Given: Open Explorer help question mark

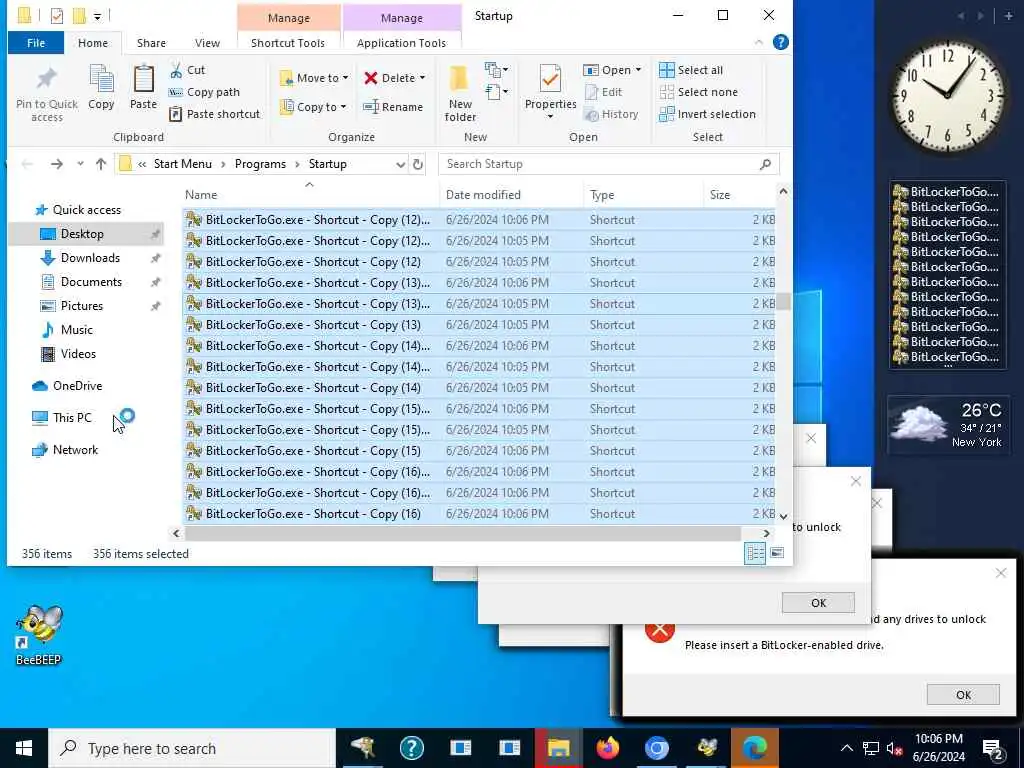Looking at the screenshot, I should [780, 42].
